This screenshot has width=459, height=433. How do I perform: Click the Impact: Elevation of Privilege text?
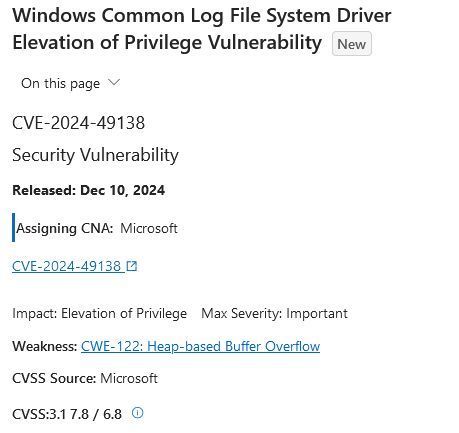click(x=99, y=314)
